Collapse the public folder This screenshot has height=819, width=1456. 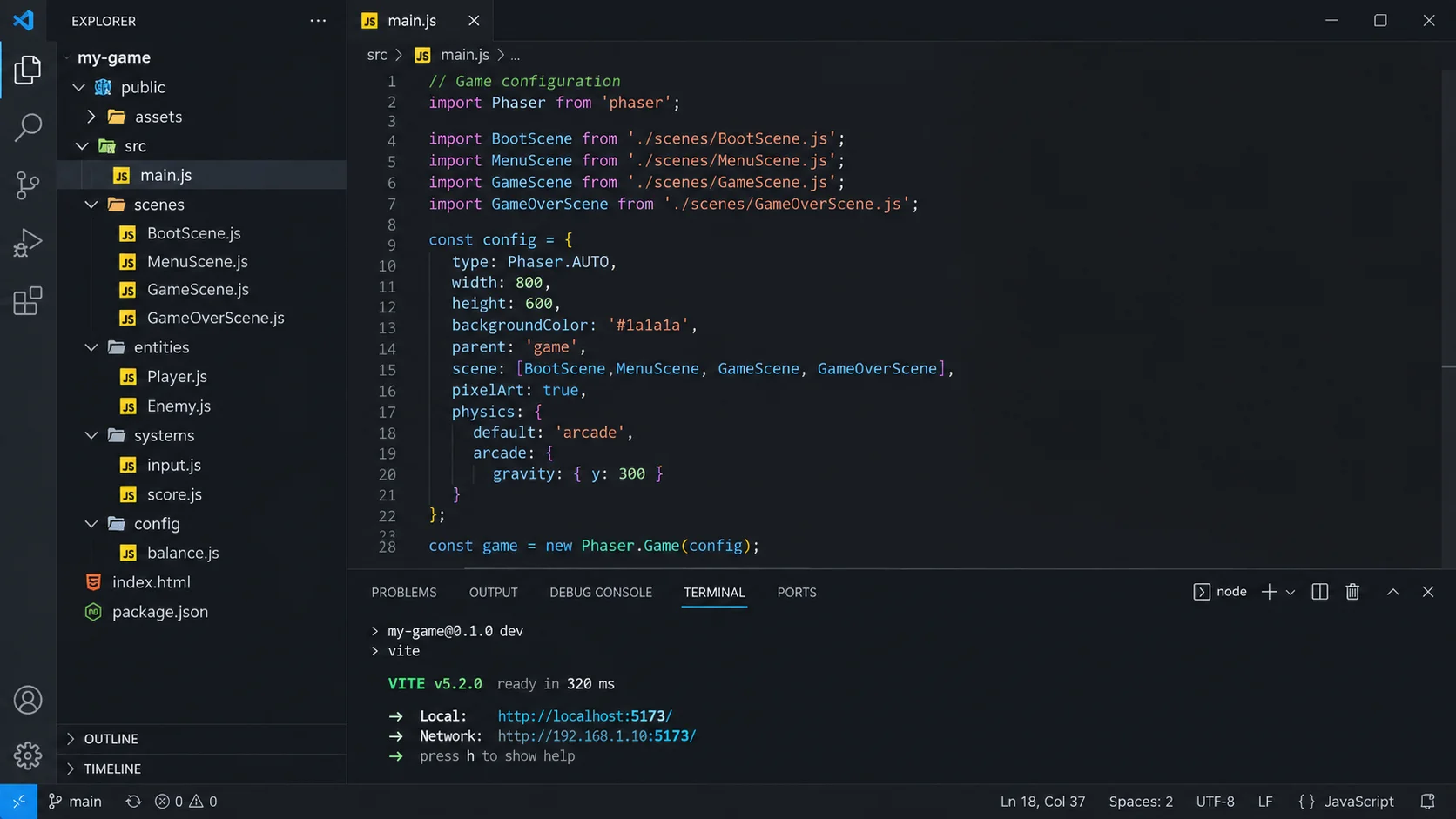[79, 87]
